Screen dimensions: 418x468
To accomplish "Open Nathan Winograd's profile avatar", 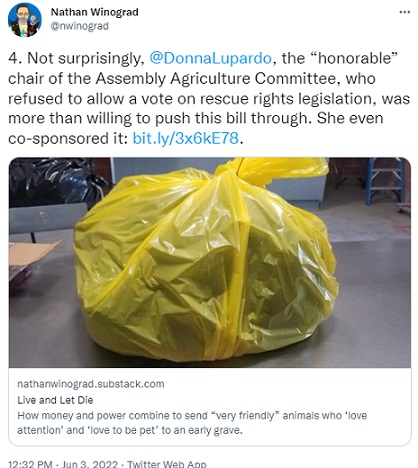I will tap(25, 20).
